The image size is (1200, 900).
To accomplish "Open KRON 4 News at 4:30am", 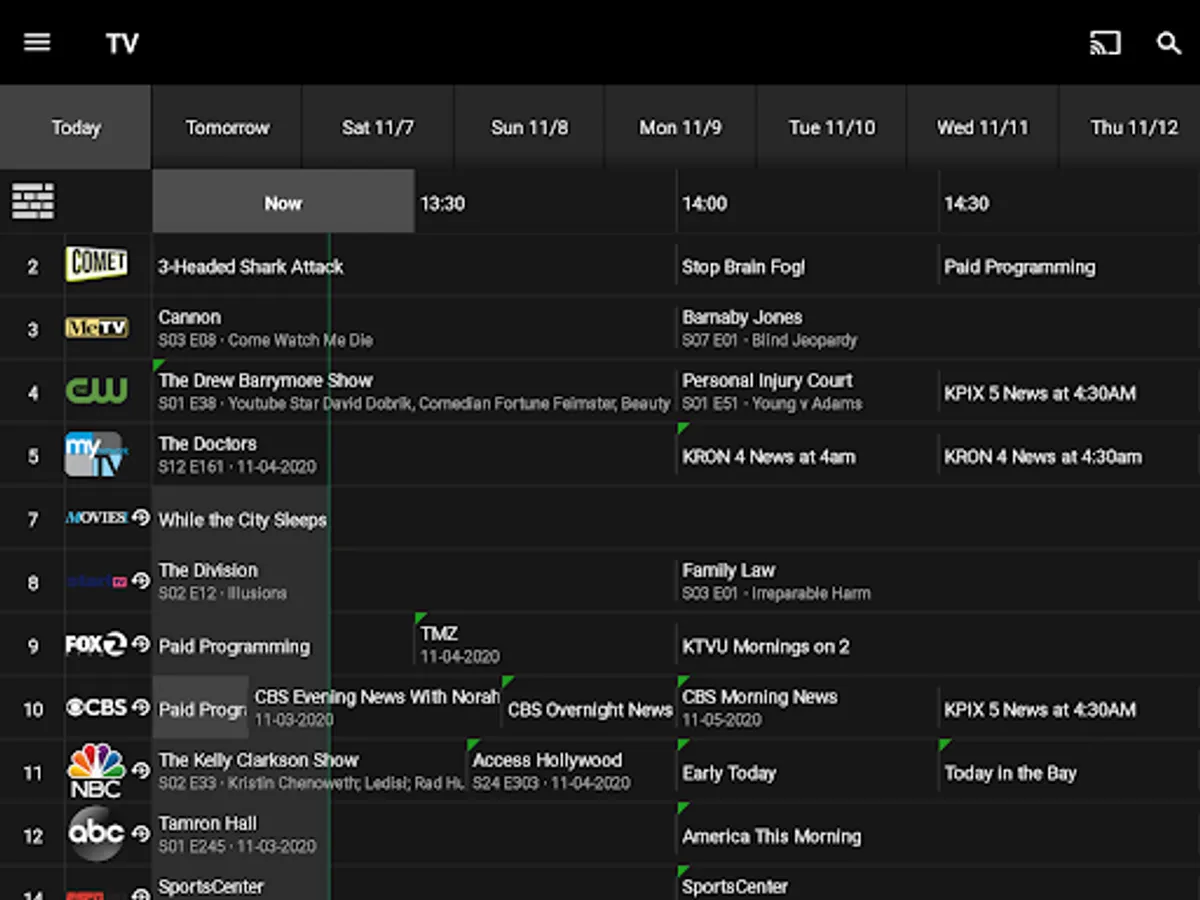I will point(1069,455).
